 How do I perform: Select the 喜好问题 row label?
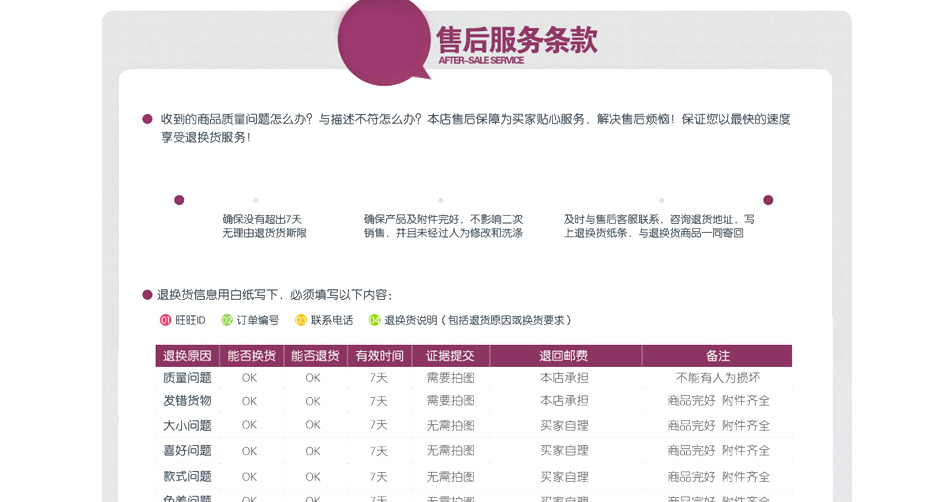tap(187, 451)
